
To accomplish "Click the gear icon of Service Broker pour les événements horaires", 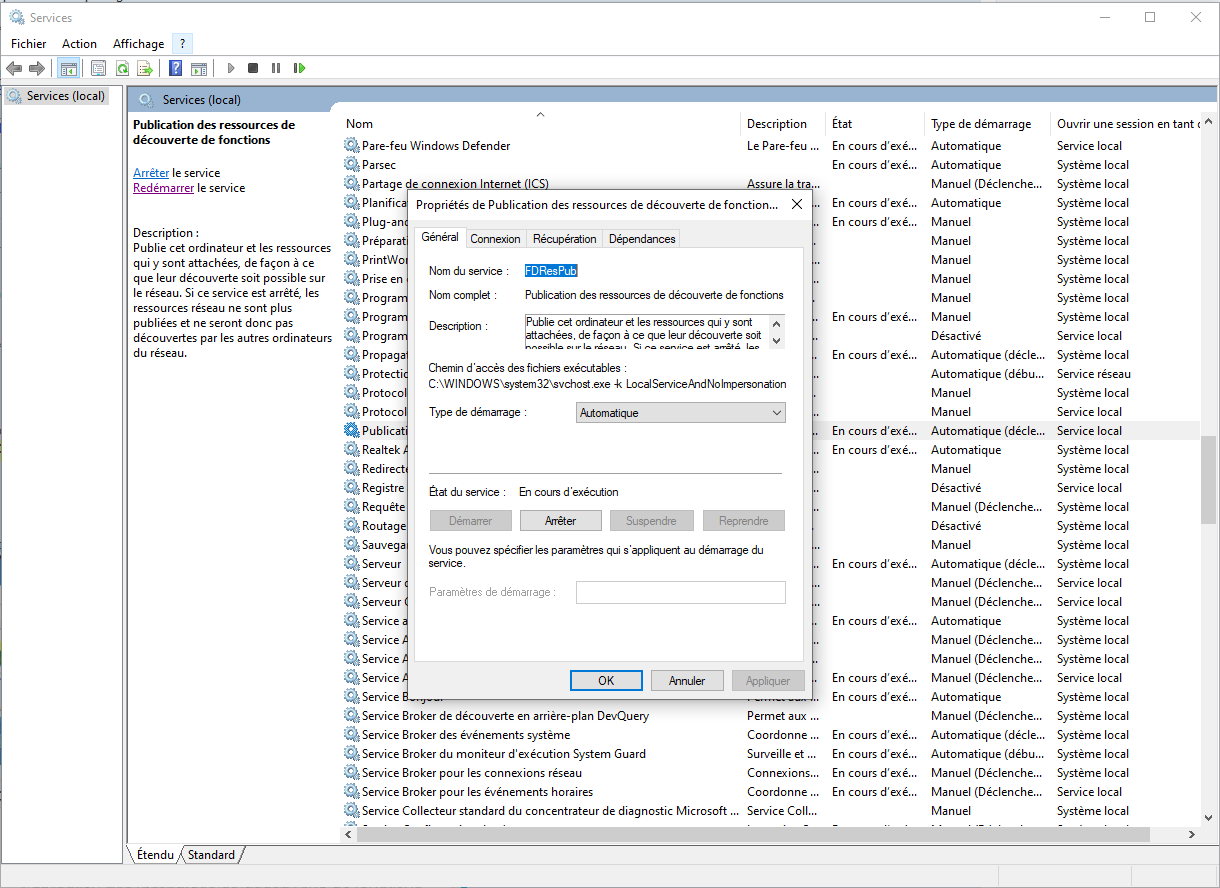I will coord(351,792).
